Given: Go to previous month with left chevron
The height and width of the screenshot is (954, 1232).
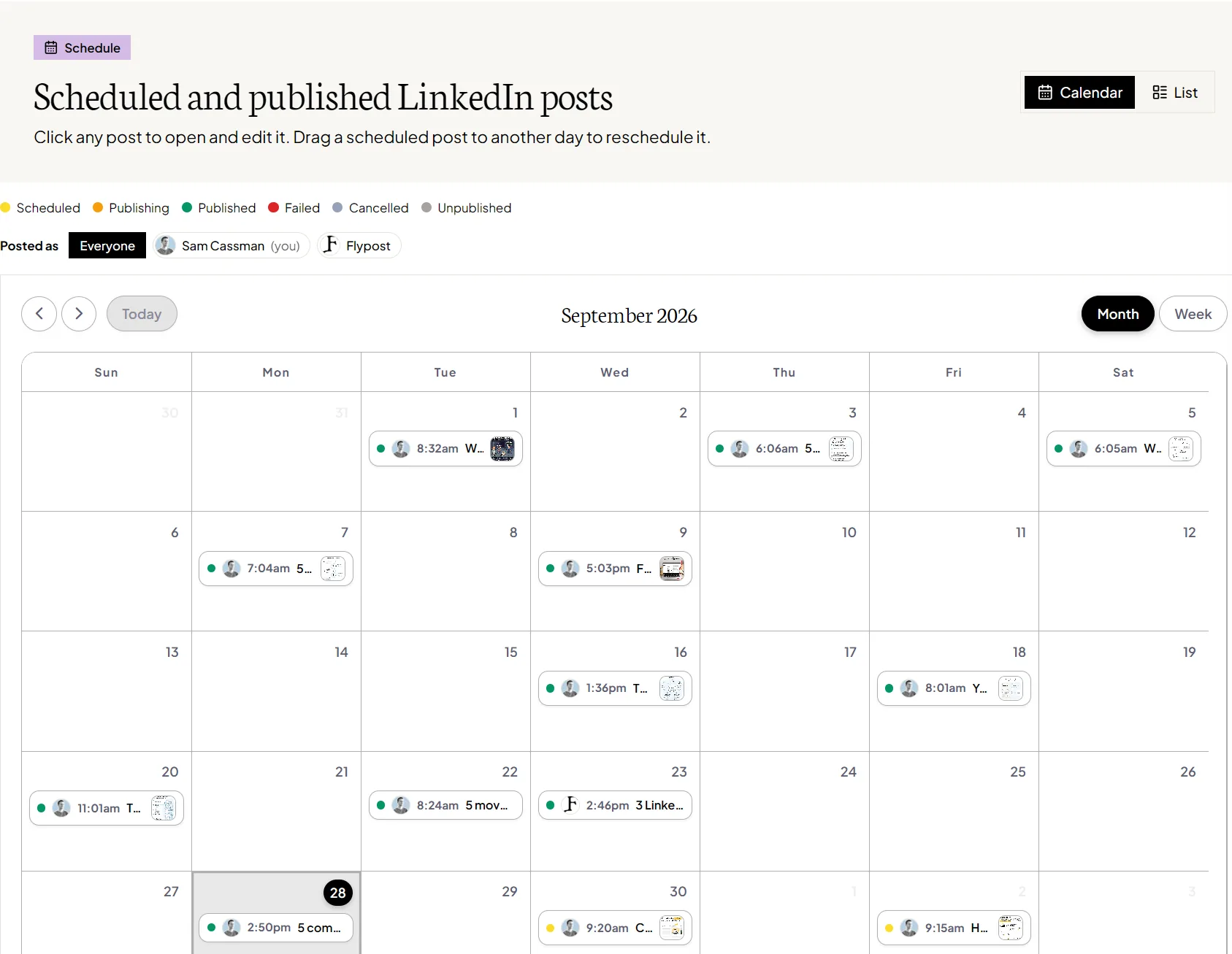Looking at the screenshot, I should click(x=39, y=314).
